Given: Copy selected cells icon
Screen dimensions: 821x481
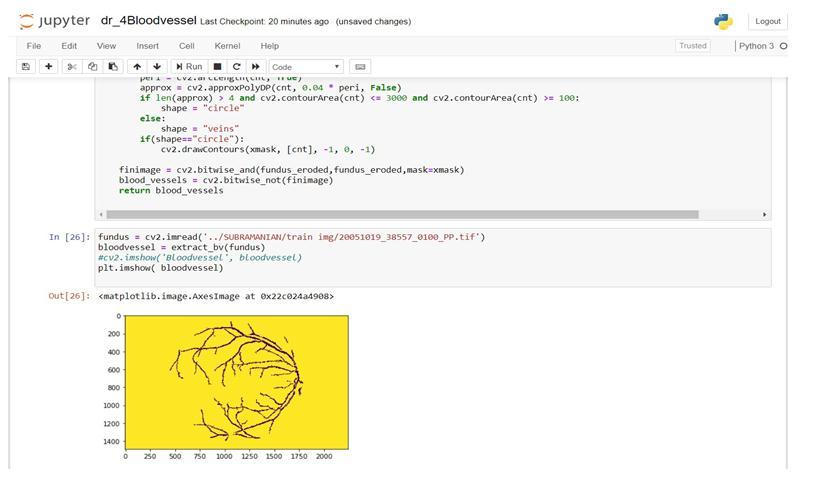Looking at the screenshot, I should (92, 66).
